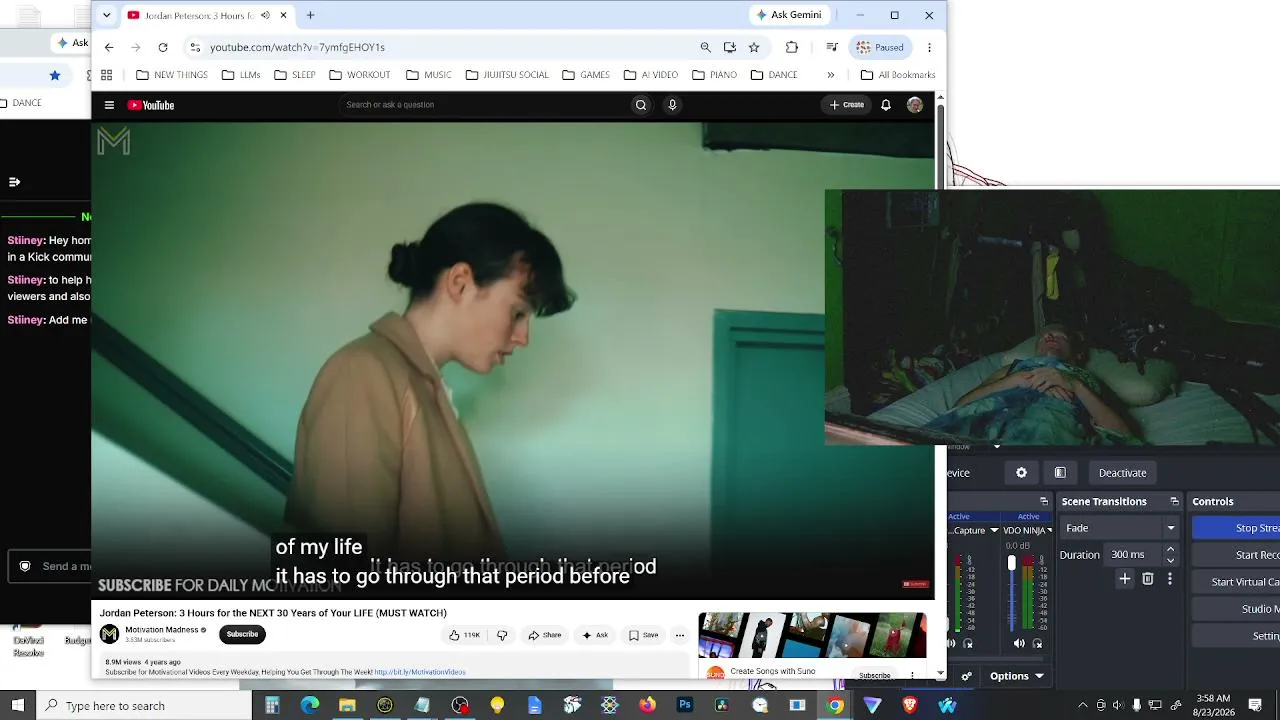This screenshot has width=1280, height=720.
Task: Open more actions for the video
Action: pos(680,635)
